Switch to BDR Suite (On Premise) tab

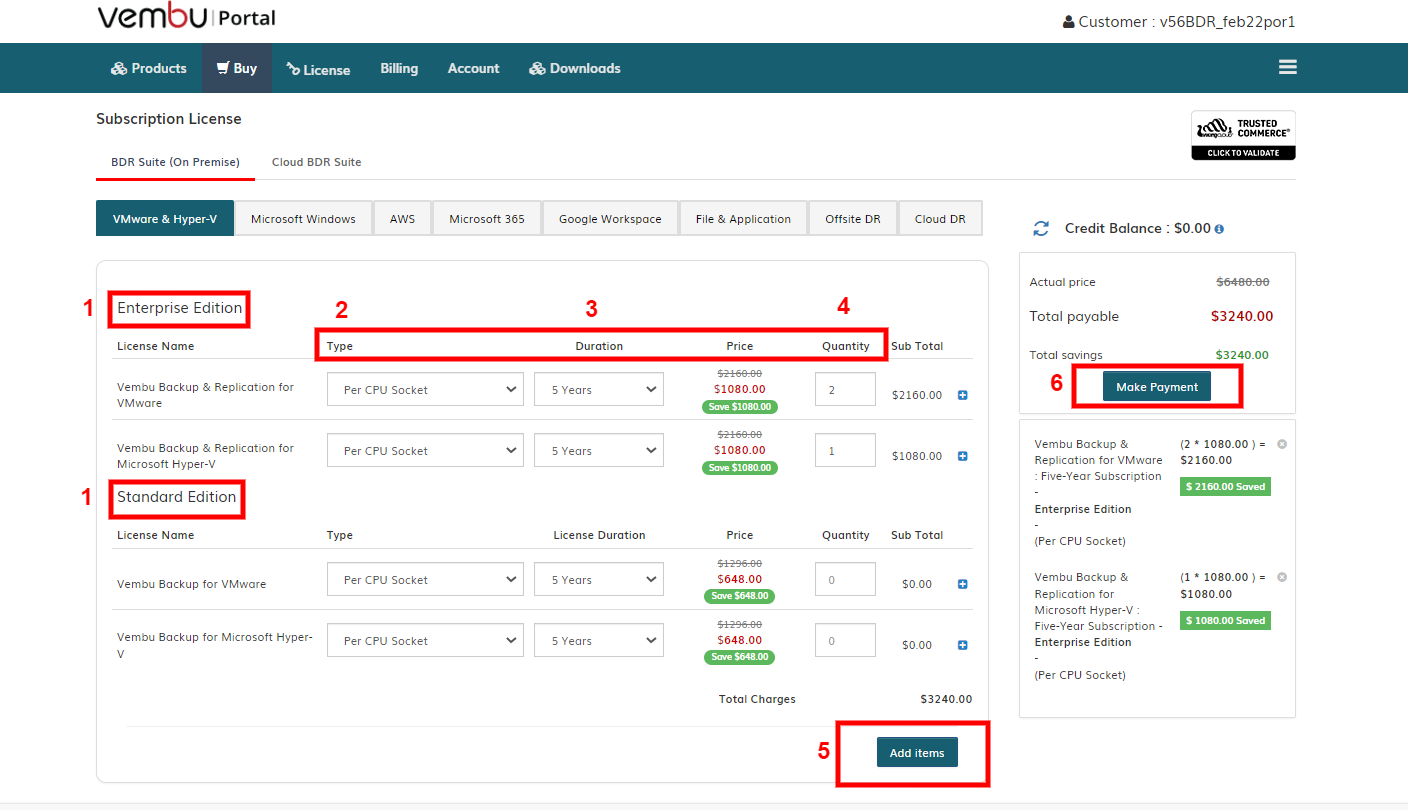tap(175, 162)
